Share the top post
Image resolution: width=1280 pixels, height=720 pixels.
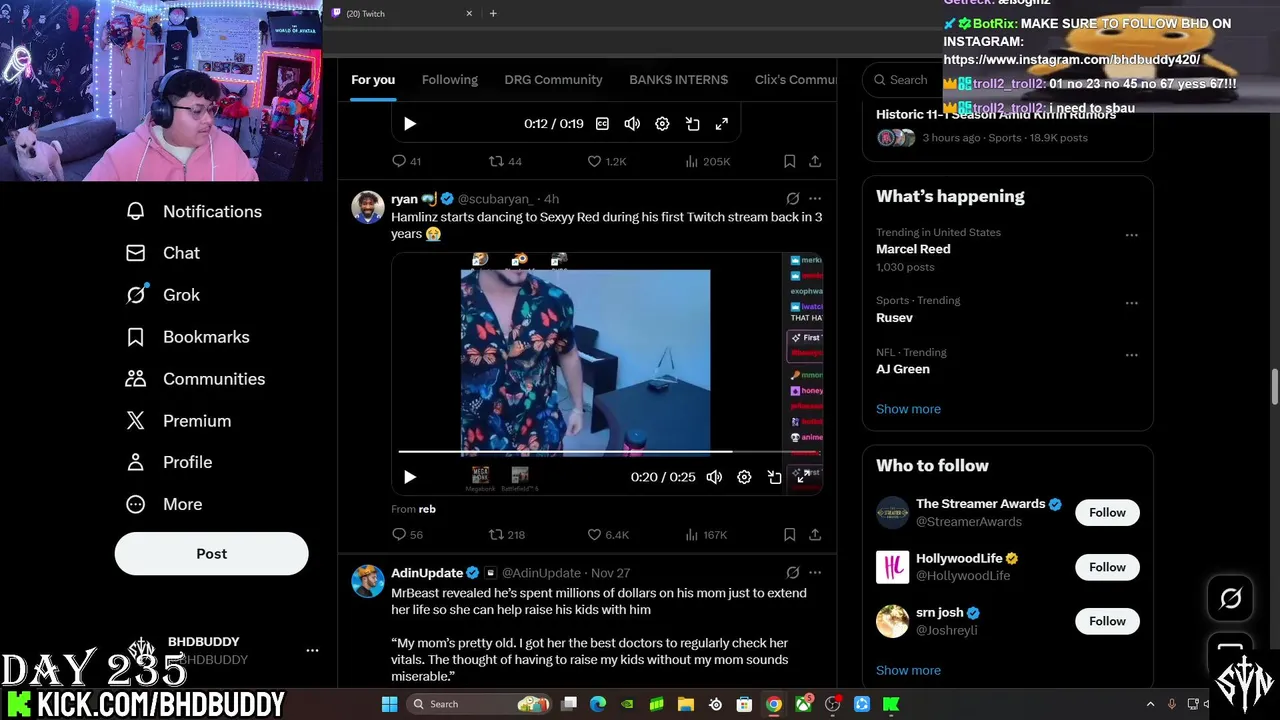click(815, 161)
